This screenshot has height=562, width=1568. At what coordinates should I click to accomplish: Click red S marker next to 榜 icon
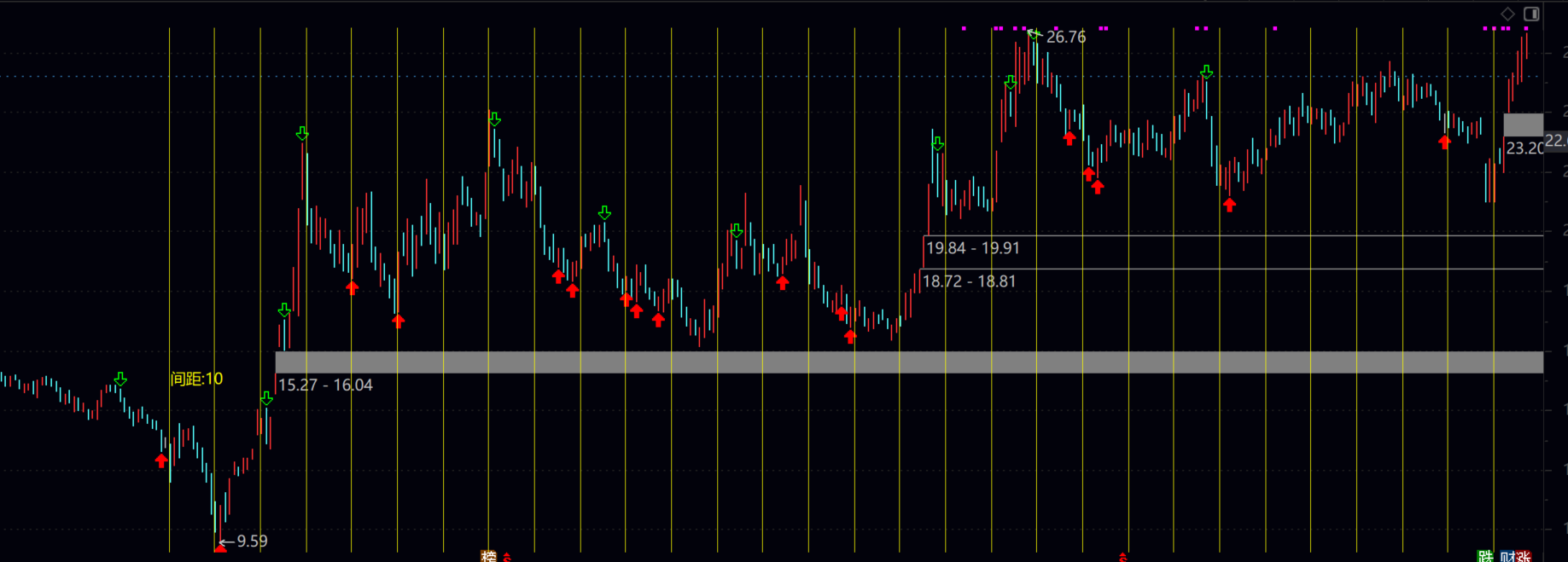(x=506, y=557)
